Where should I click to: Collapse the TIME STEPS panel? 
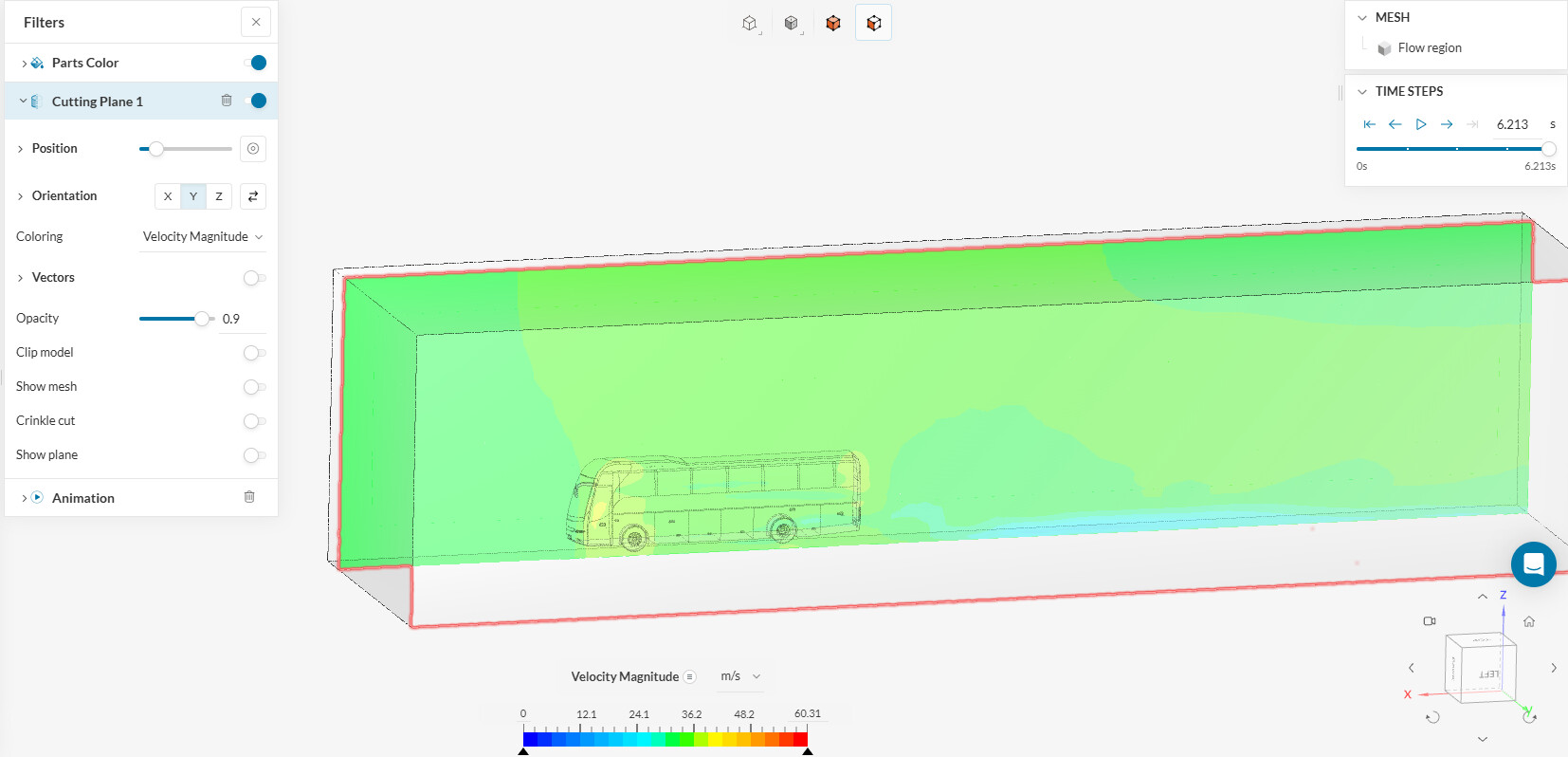pyautogui.click(x=1362, y=92)
